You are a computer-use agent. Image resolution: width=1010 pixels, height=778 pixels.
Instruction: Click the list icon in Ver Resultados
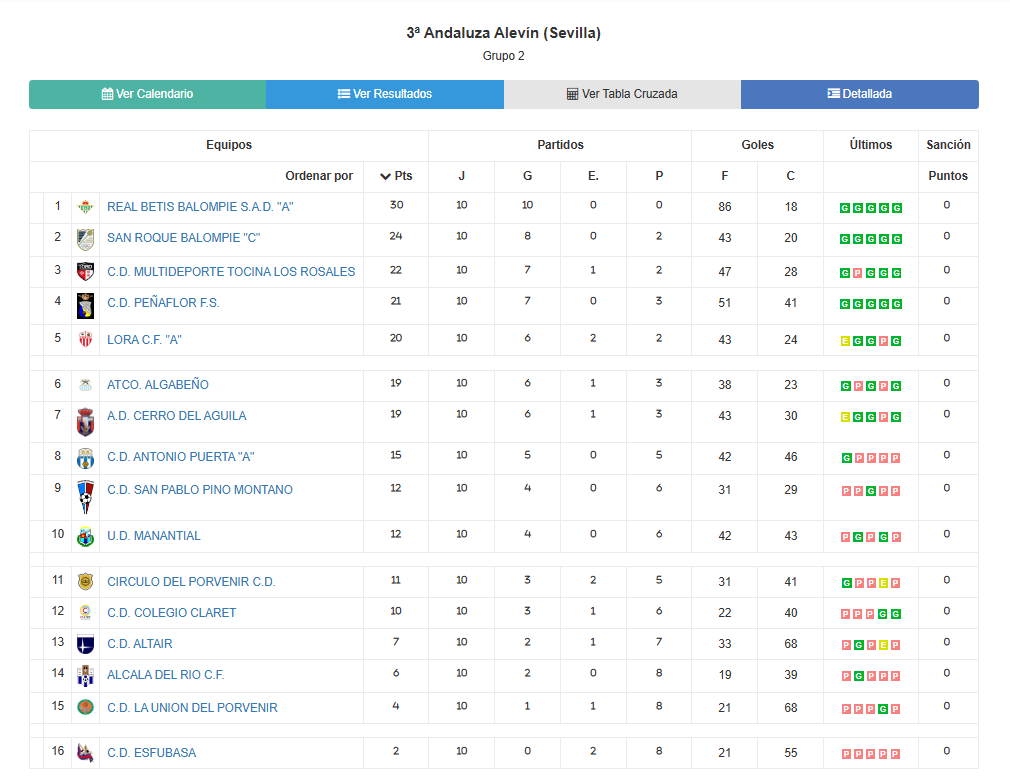(x=344, y=94)
